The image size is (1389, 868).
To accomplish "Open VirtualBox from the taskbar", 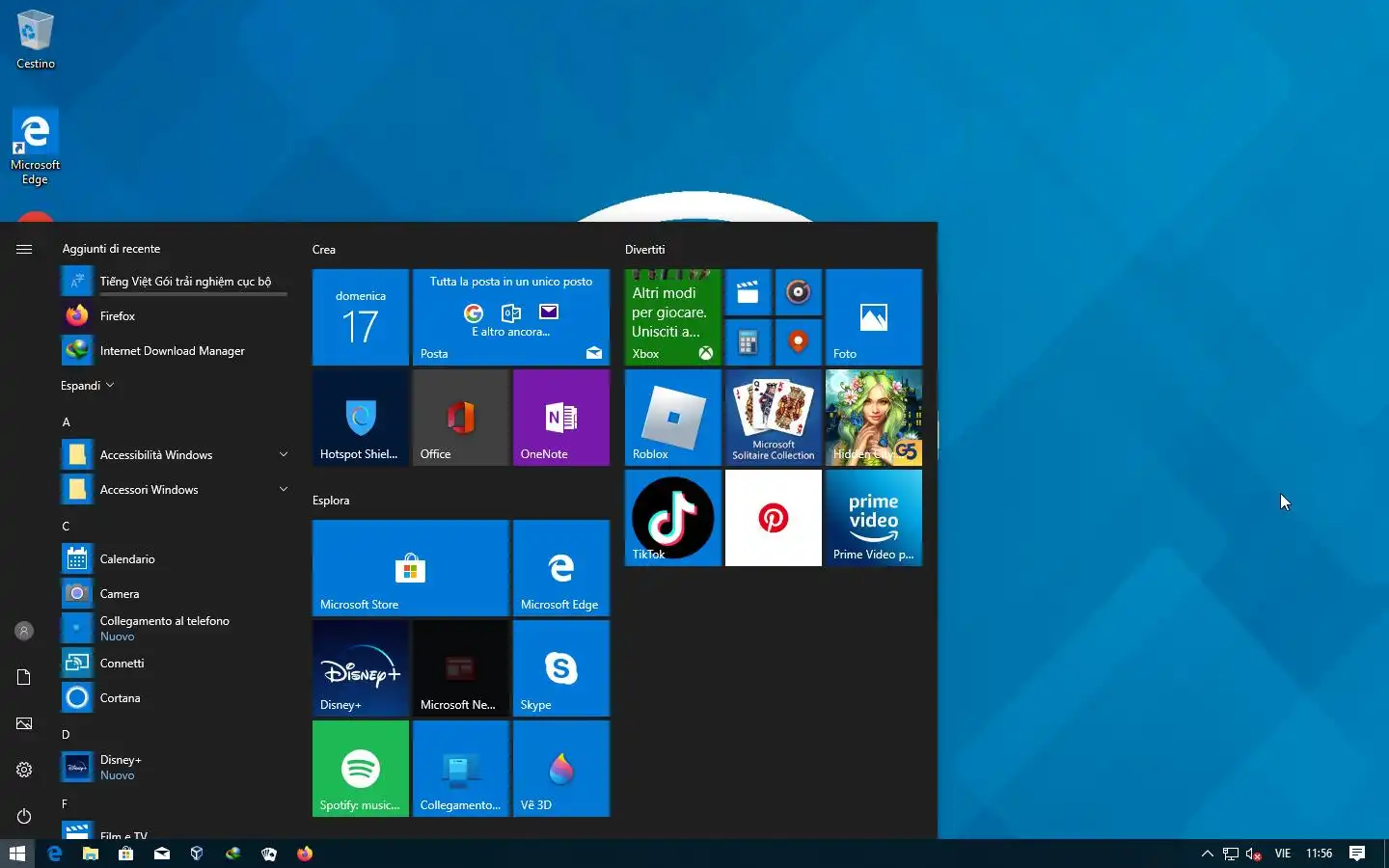I will tap(197, 854).
